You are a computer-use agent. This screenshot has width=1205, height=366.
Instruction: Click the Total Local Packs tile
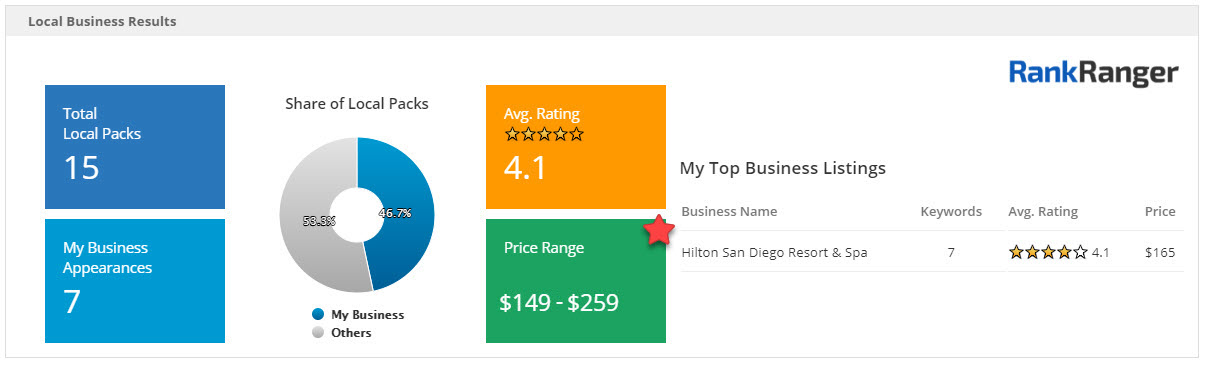coord(135,147)
